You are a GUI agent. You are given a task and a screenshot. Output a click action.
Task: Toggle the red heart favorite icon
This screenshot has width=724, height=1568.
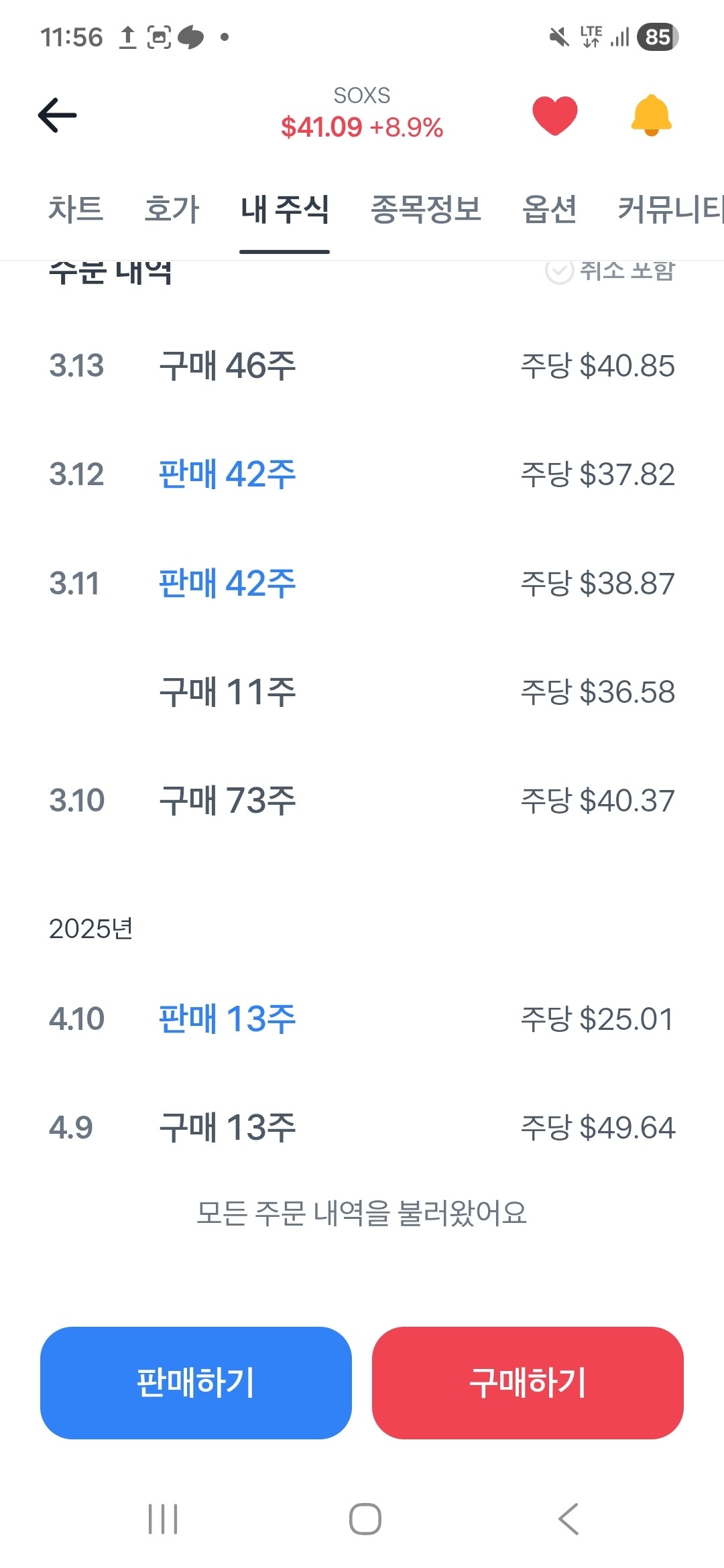[554, 115]
